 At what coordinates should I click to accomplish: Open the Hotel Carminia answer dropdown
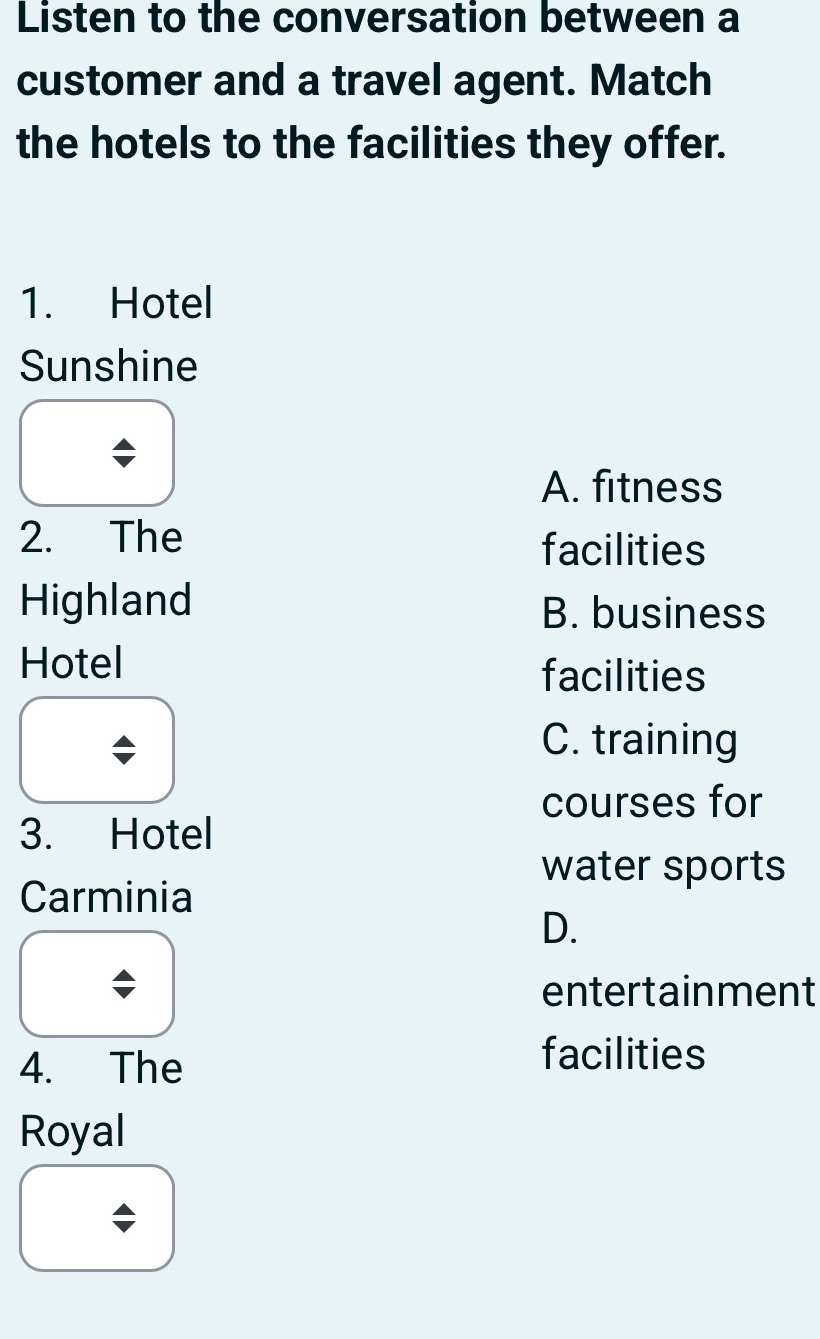pyautogui.click(x=97, y=984)
